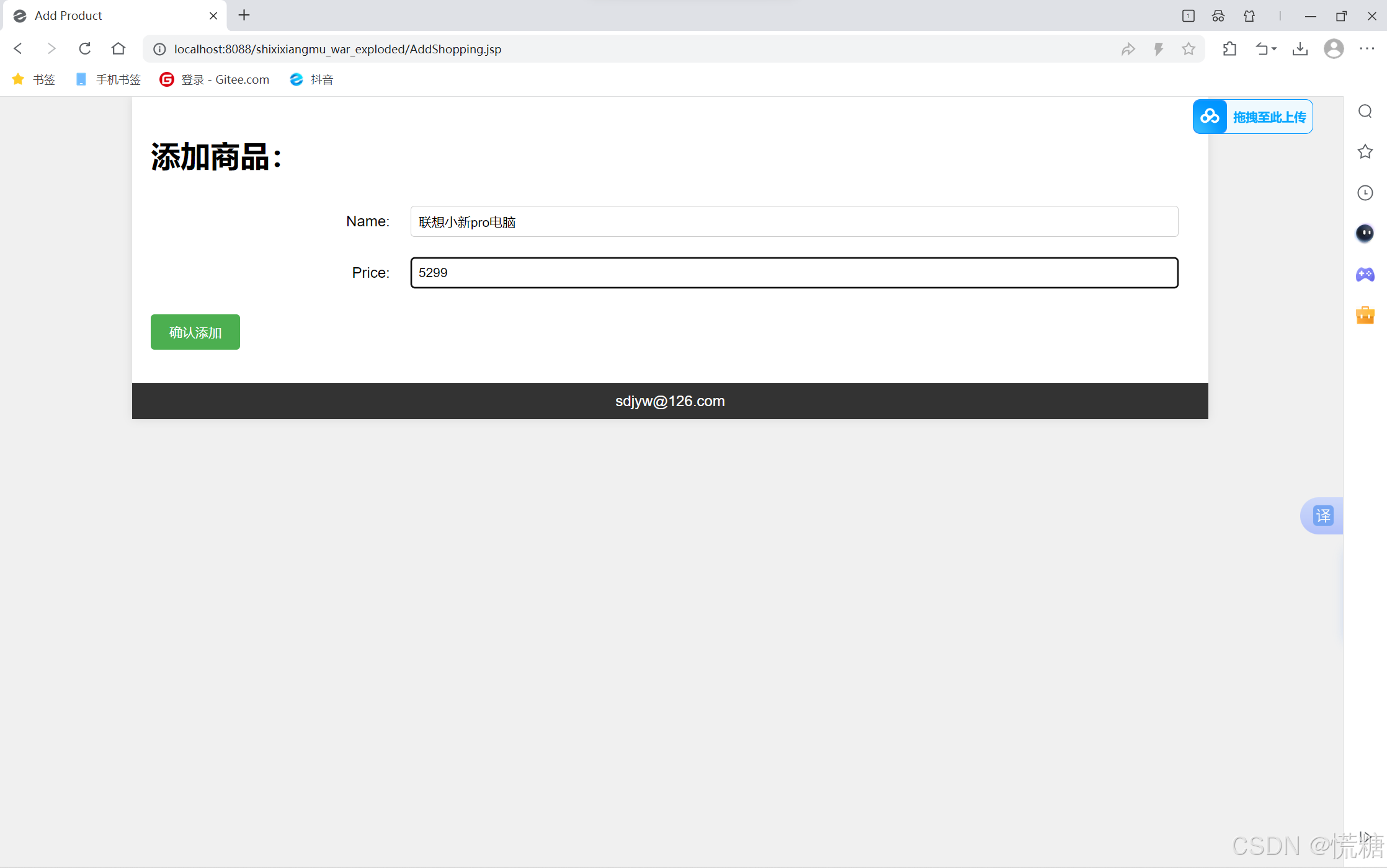The image size is (1387, 868).
Task: Share this page with the arrow icon
Action: click(x=1128, y=49)
